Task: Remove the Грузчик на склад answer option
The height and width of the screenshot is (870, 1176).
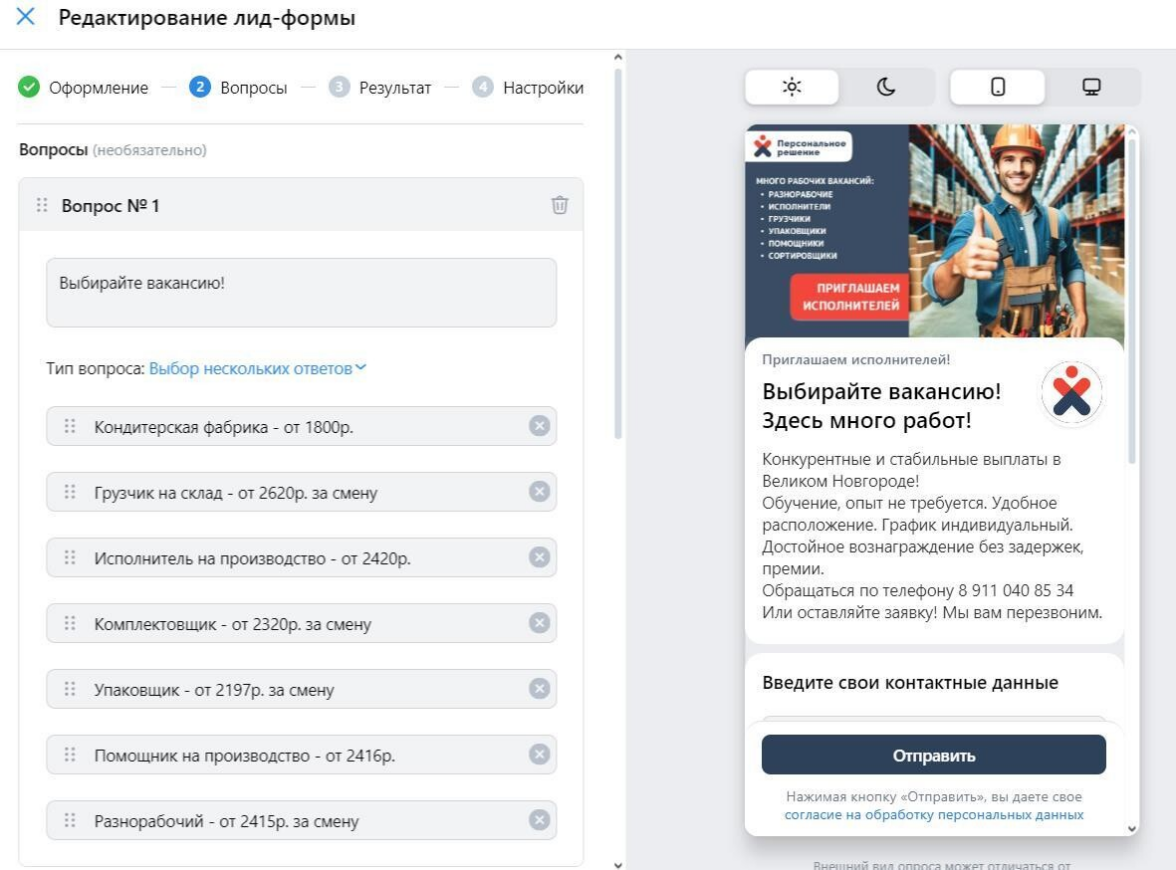Action: point(539,492)
